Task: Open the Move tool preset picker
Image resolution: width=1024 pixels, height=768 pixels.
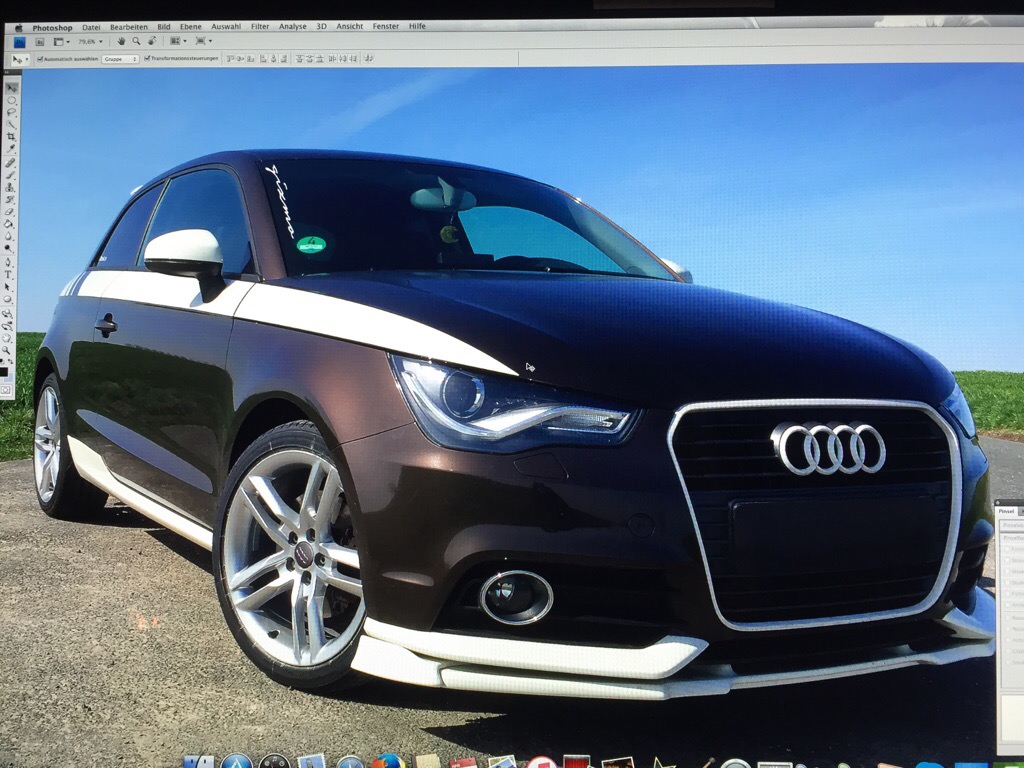Action: (x=20, y=59)
